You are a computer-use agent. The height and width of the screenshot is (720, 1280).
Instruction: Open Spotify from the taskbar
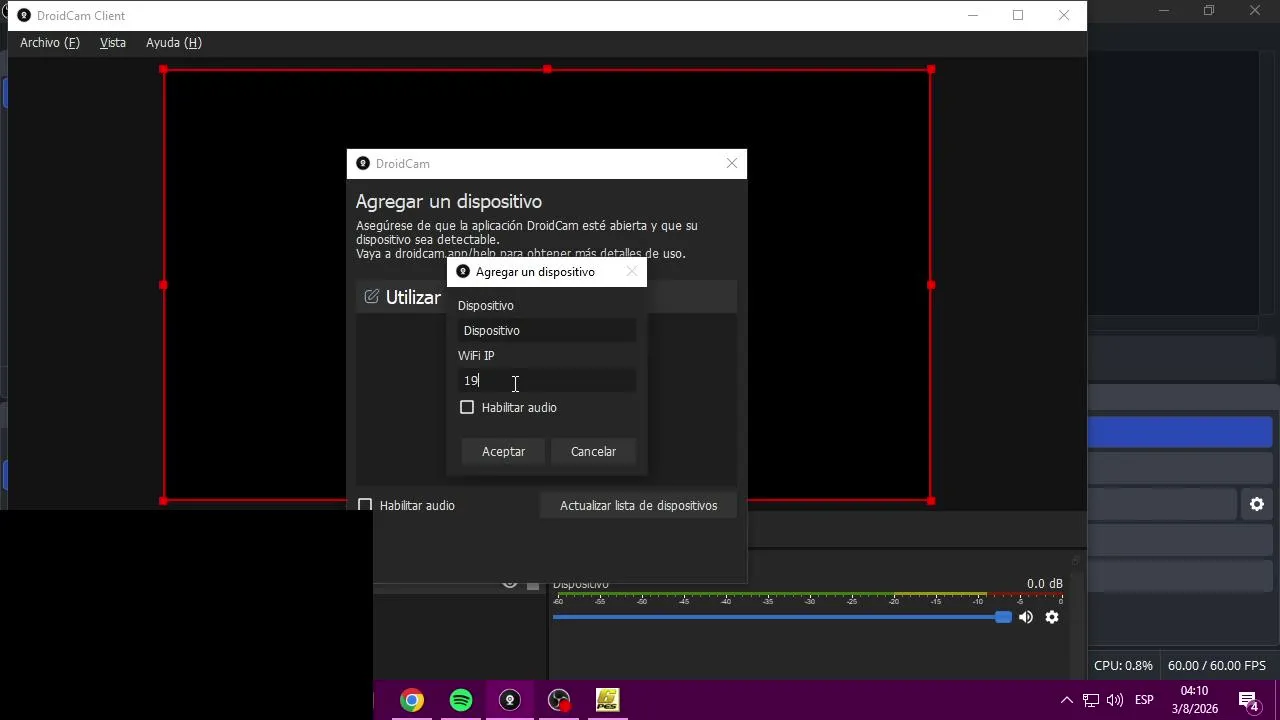pyautogui.click(x=461, y=700)
